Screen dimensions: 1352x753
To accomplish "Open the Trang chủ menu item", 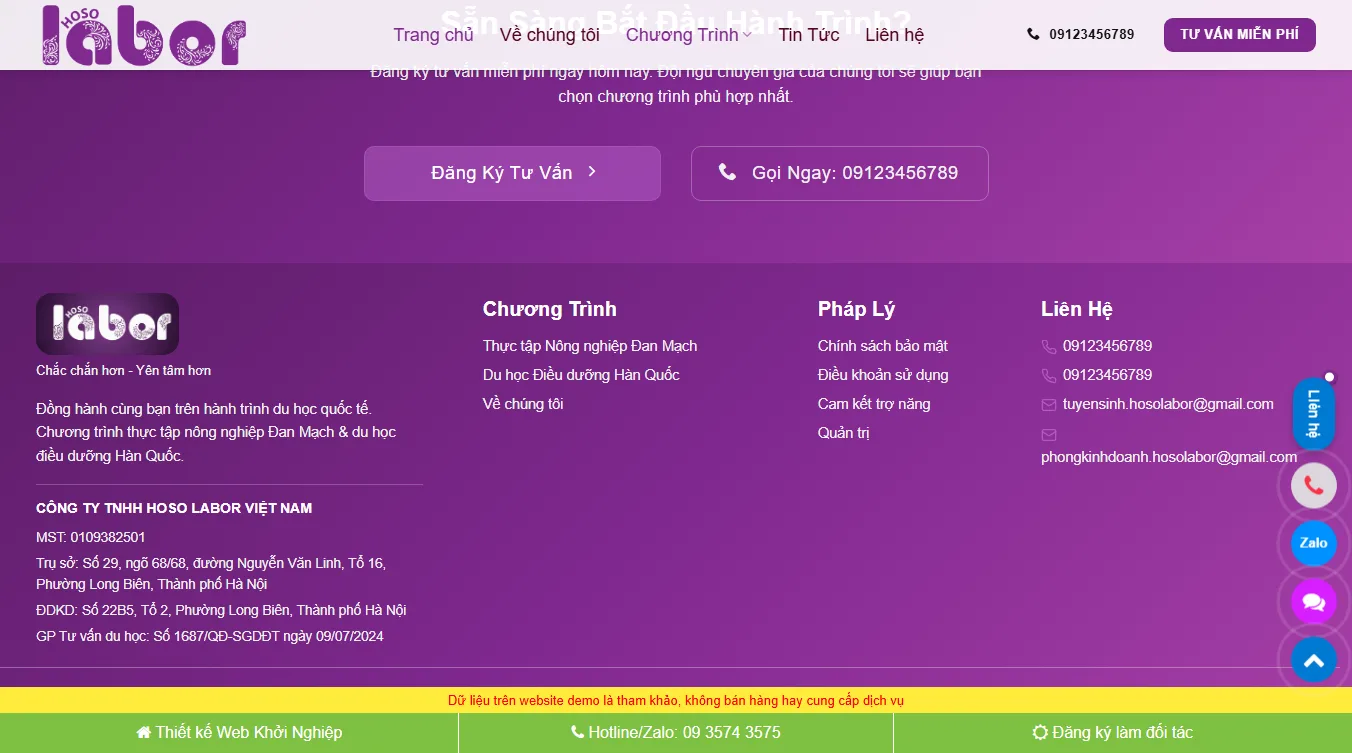I will point(433,35).
